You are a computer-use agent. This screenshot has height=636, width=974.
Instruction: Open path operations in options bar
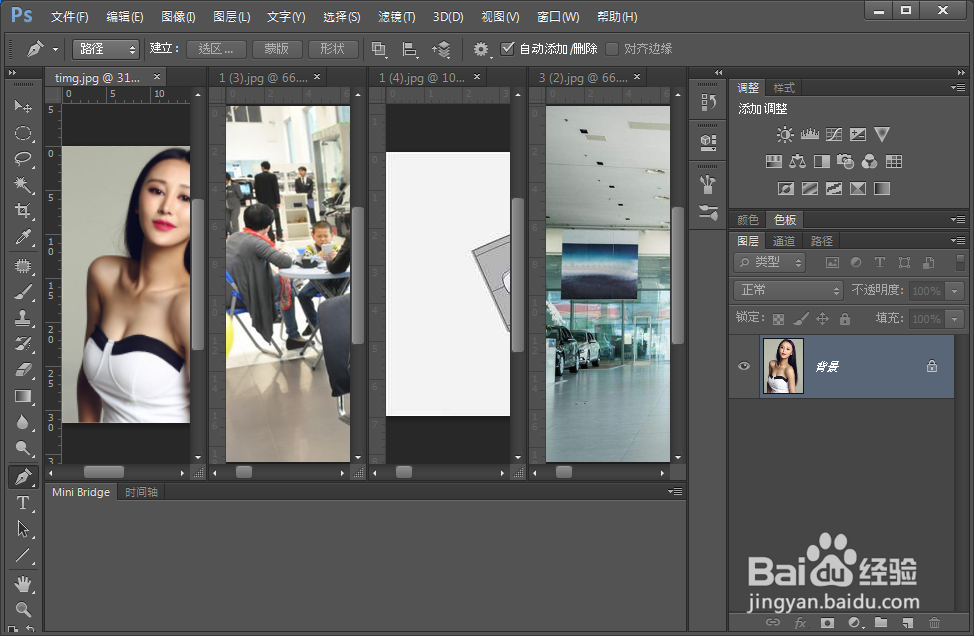378,49
